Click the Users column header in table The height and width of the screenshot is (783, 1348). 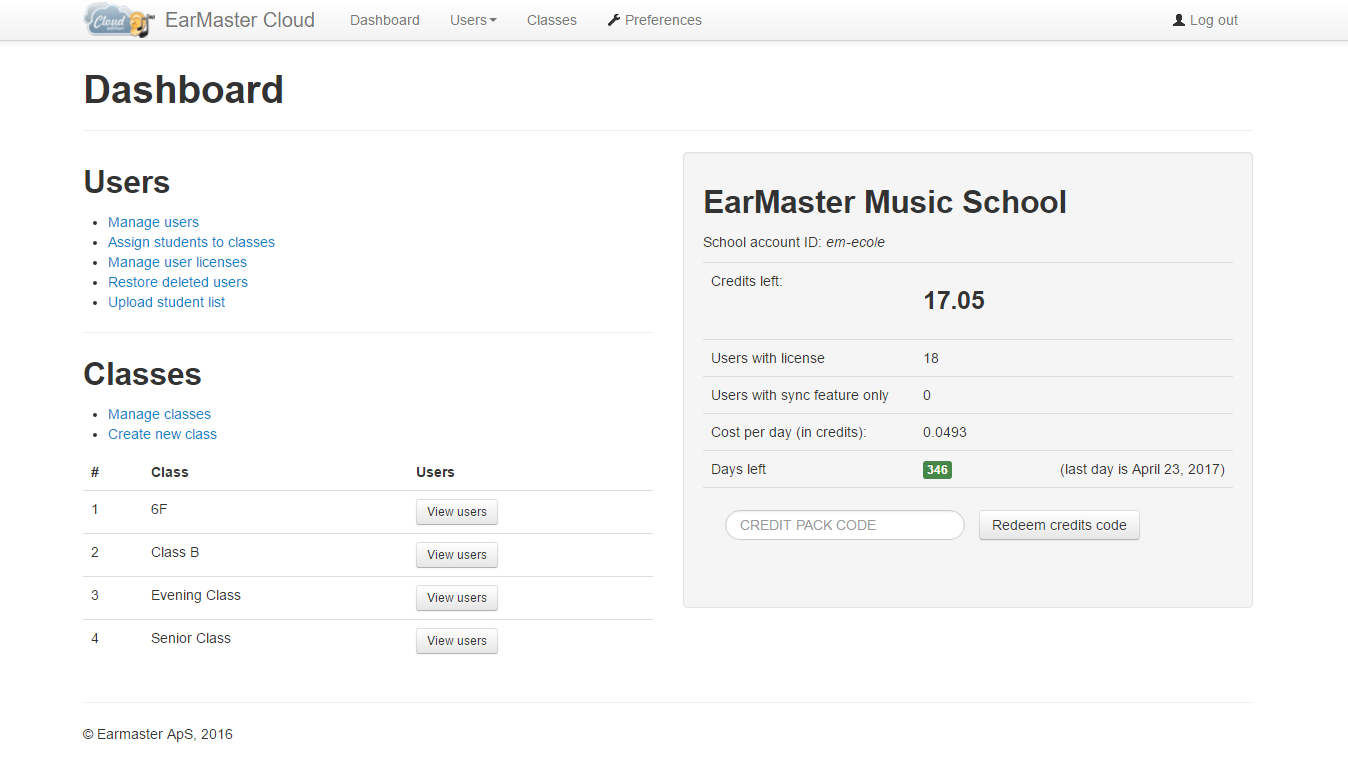click(x=435, y=472)
